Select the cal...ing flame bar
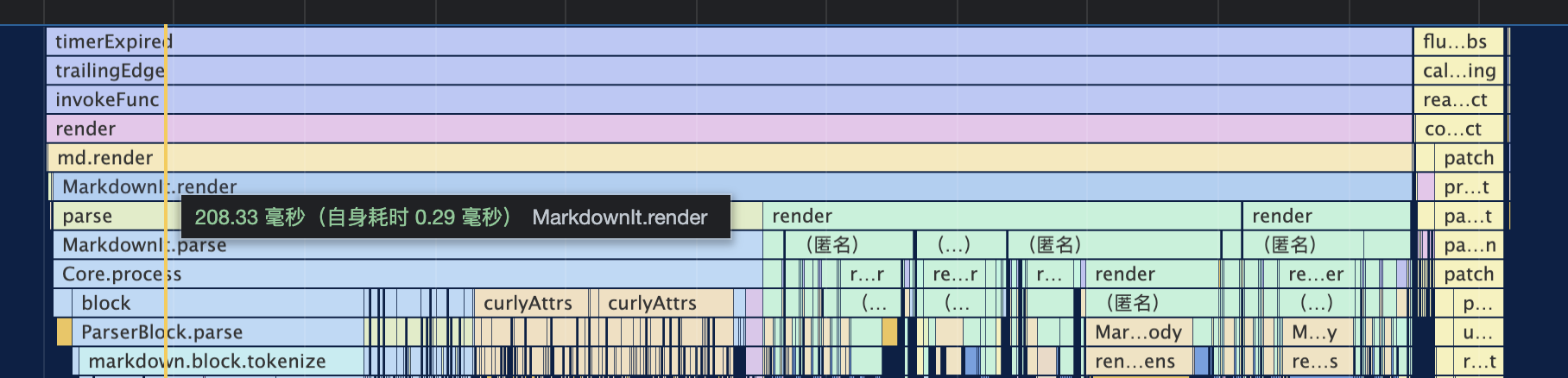Image resolution: width=1568 pixels, height=378 pixels. 1457,71
